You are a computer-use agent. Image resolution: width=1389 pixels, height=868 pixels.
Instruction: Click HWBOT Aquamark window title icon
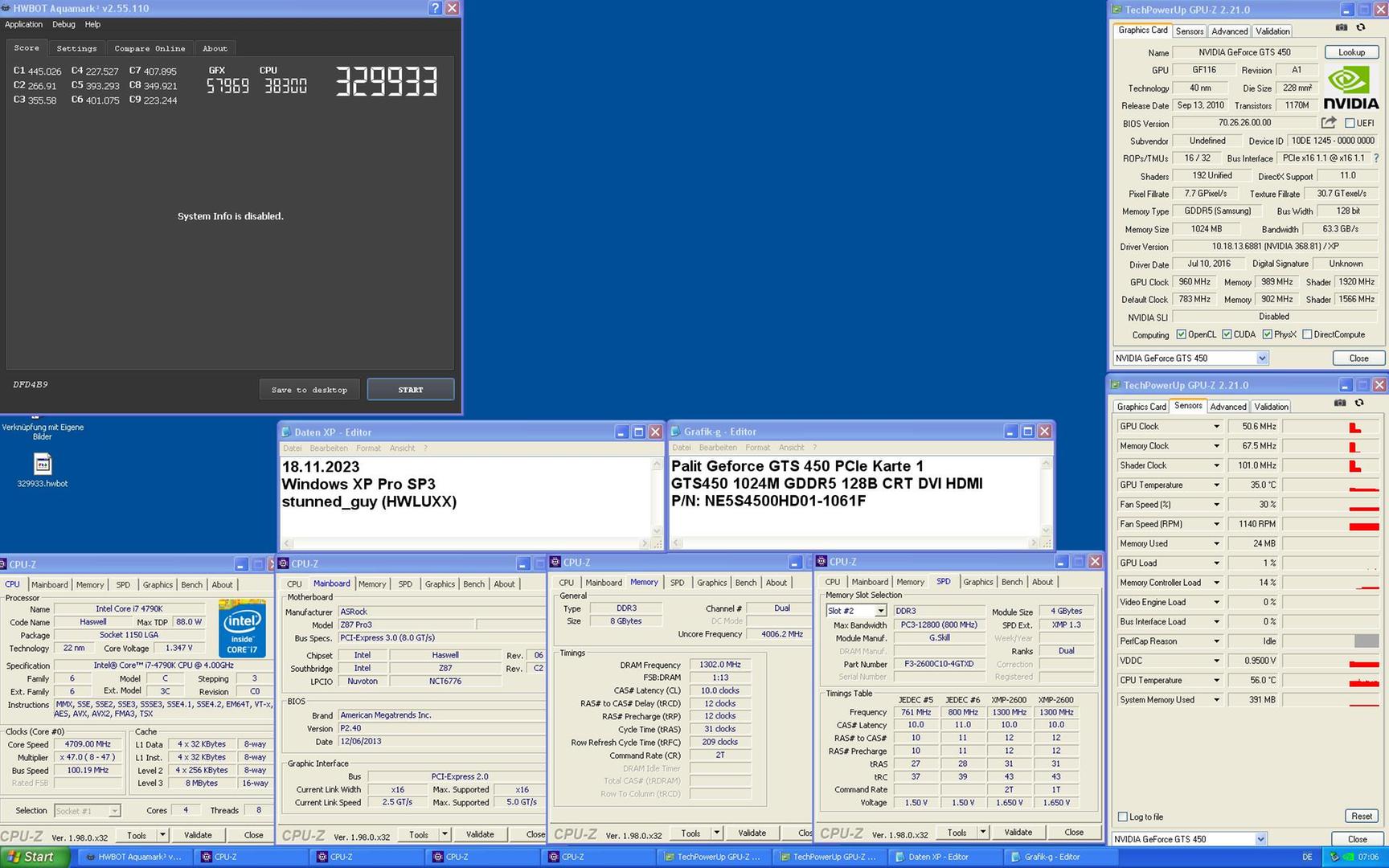(x=6, y=8)
